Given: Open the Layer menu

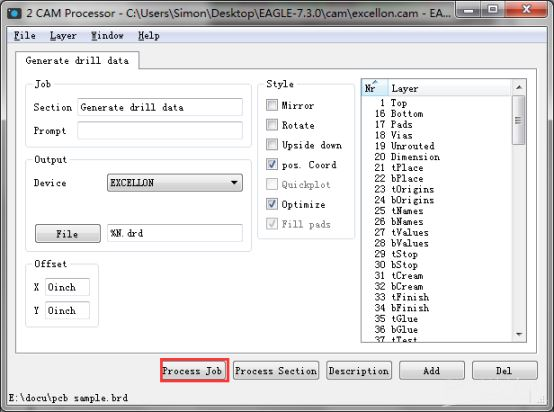Looking at the screenshot, I should [63, 36].
